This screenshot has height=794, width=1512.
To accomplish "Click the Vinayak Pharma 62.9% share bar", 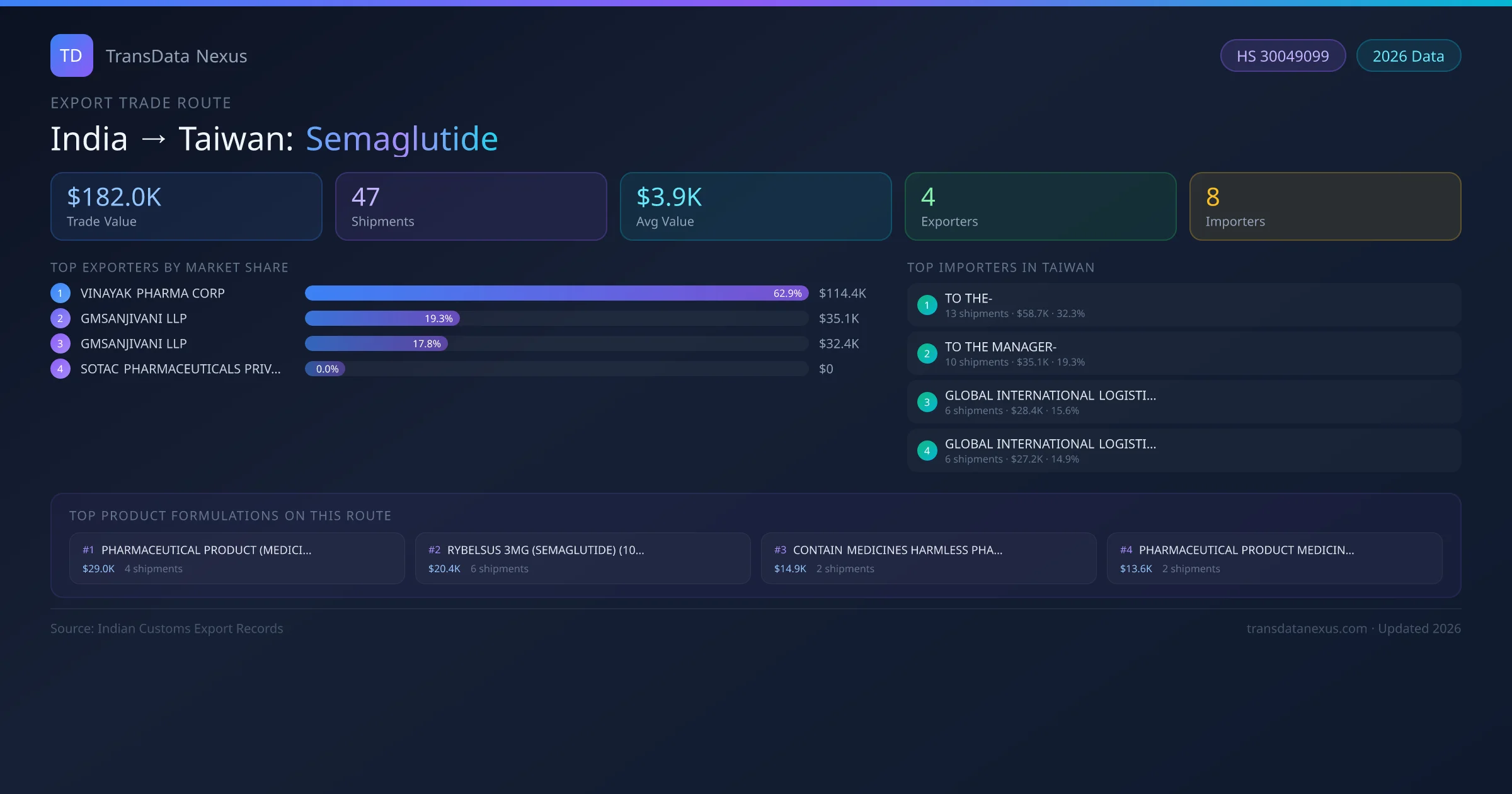I will [x=556, y=293].
